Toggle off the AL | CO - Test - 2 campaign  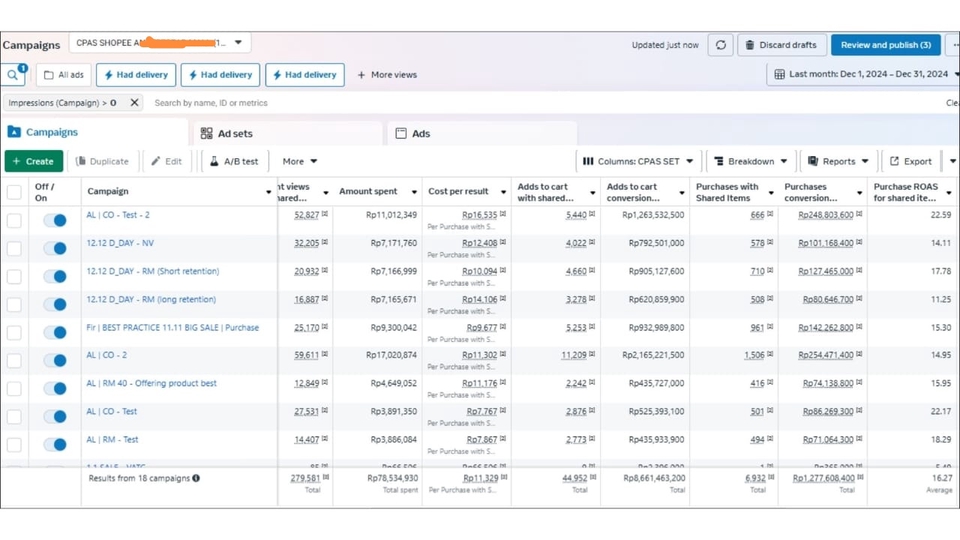click(56, 220)
